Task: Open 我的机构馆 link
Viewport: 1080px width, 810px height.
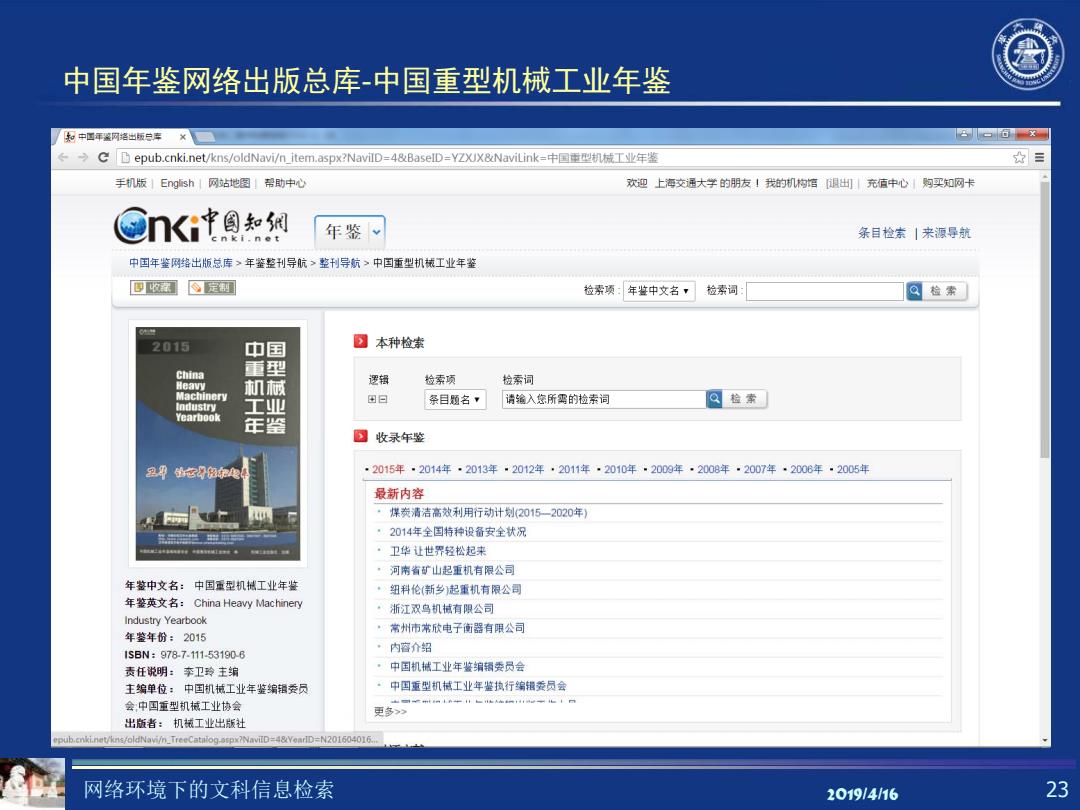Action: coord(791,183)
